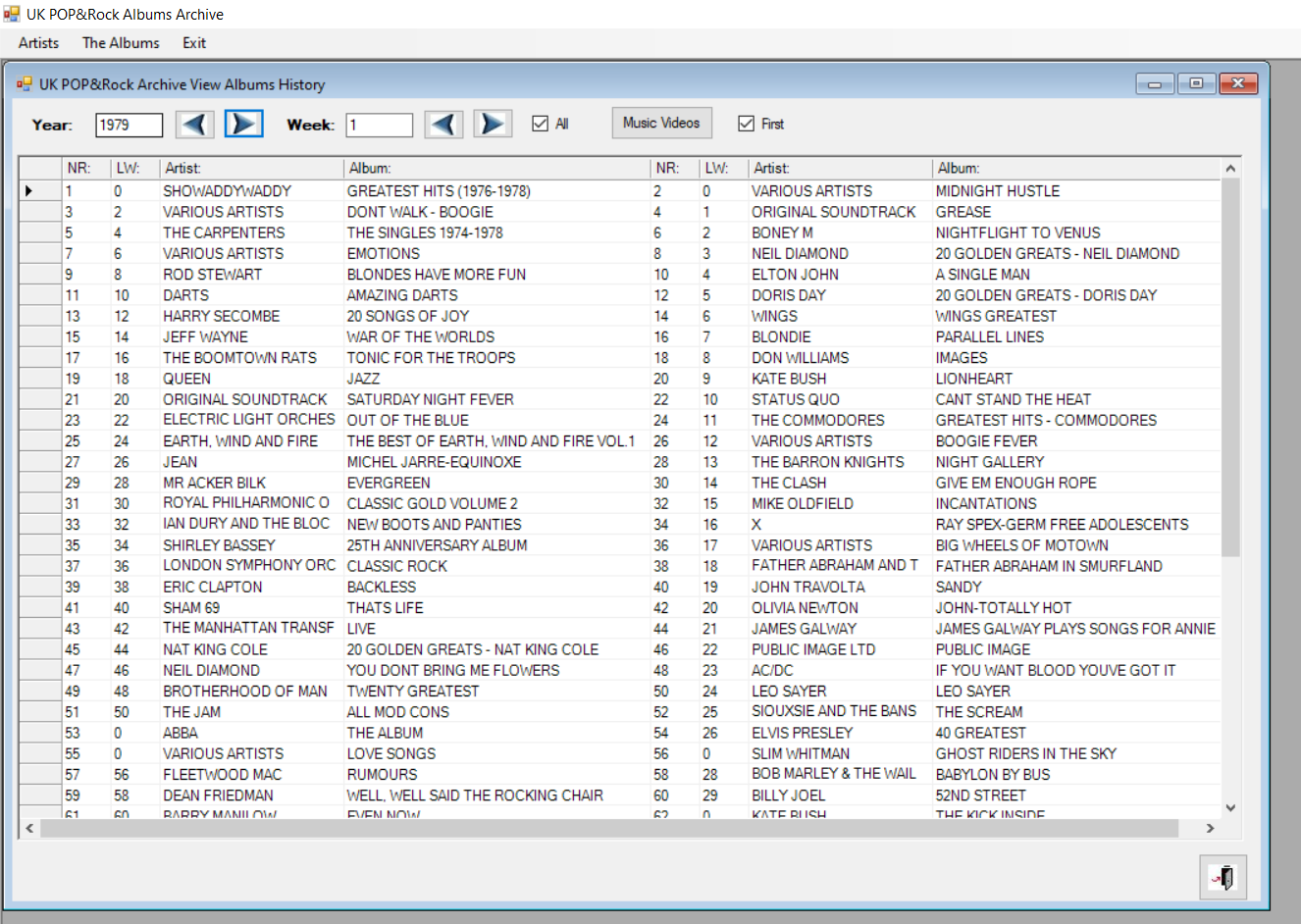Viewport: 1301px width, 924px height.
Task: Click PARALLEL LINES album cell
Action: coord(1076,336)
